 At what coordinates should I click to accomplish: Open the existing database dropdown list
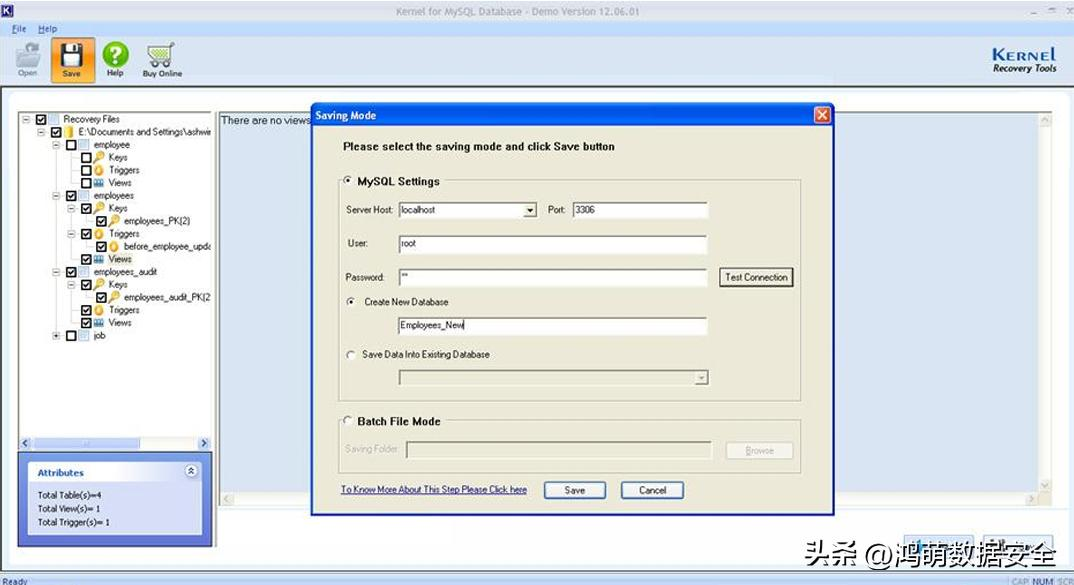pos(701,378)
